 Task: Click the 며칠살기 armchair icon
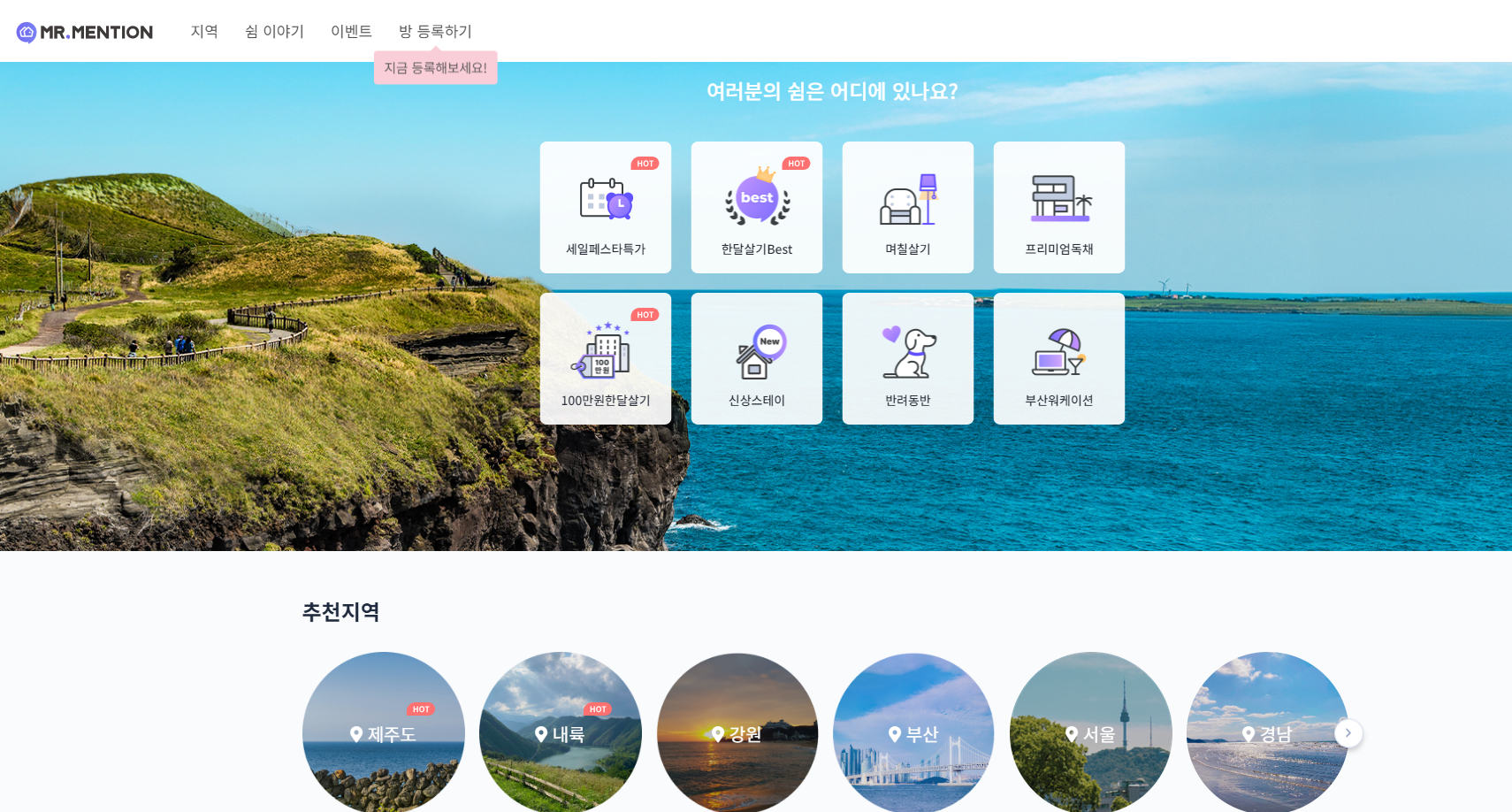pyautogui.click(x=907, y=202)
